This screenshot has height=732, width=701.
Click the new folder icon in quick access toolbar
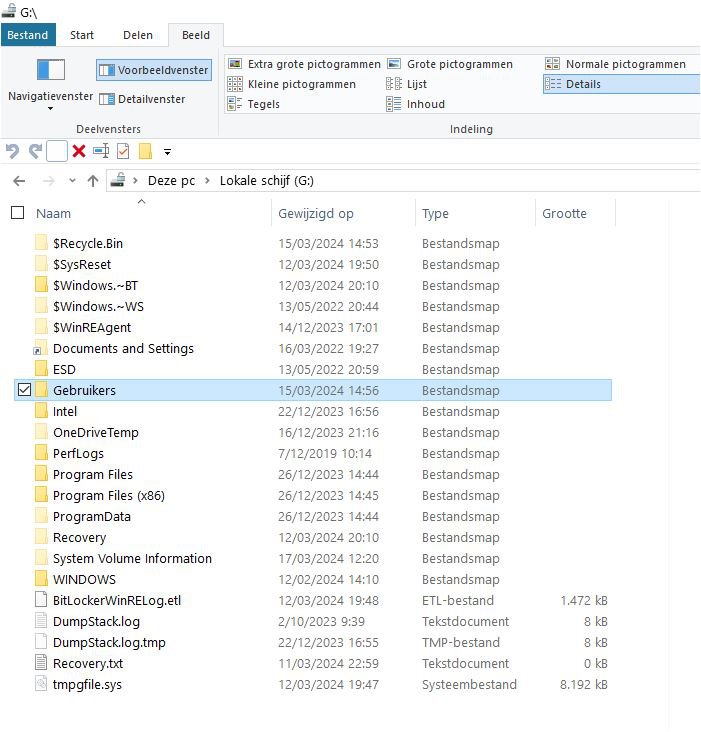coord(145,151)
